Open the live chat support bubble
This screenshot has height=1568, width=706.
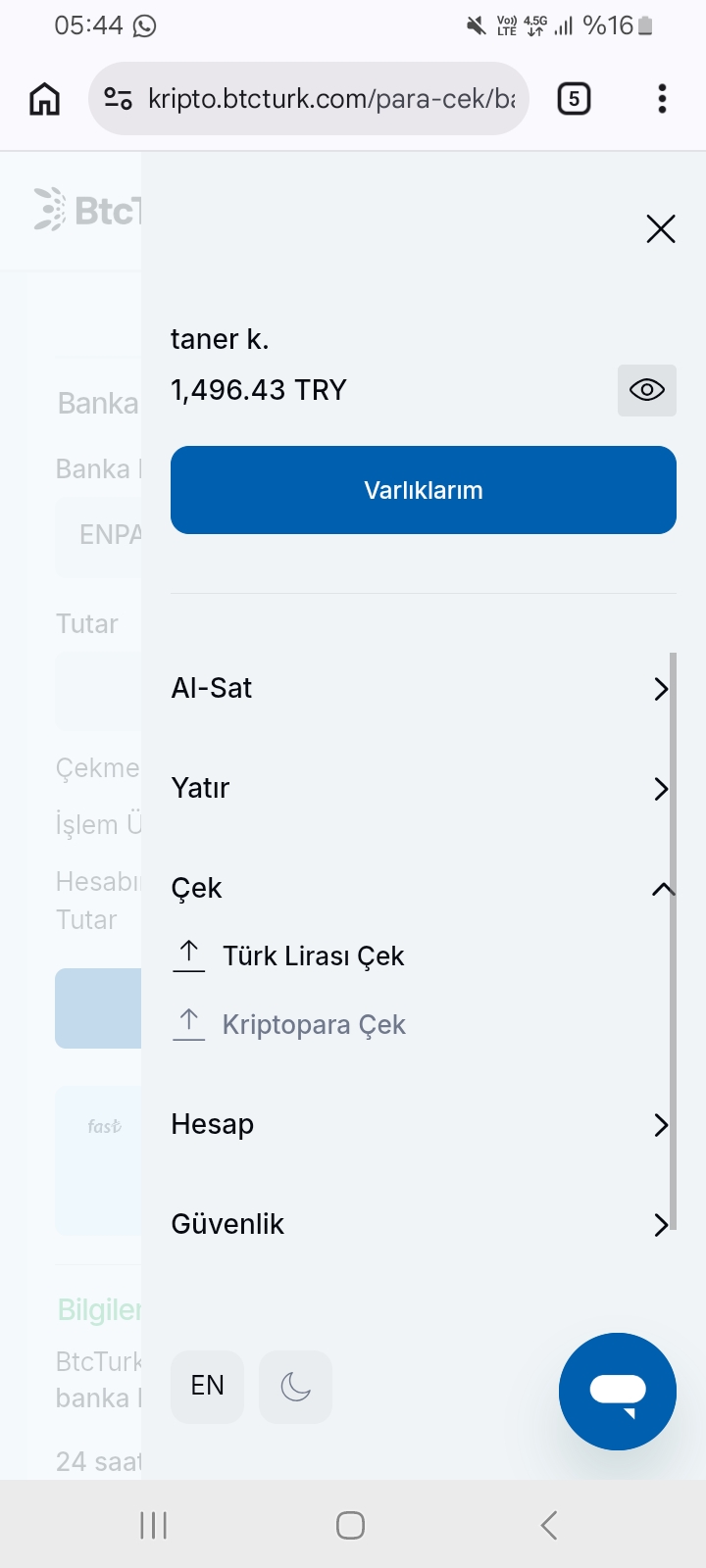click(618, 1392)
